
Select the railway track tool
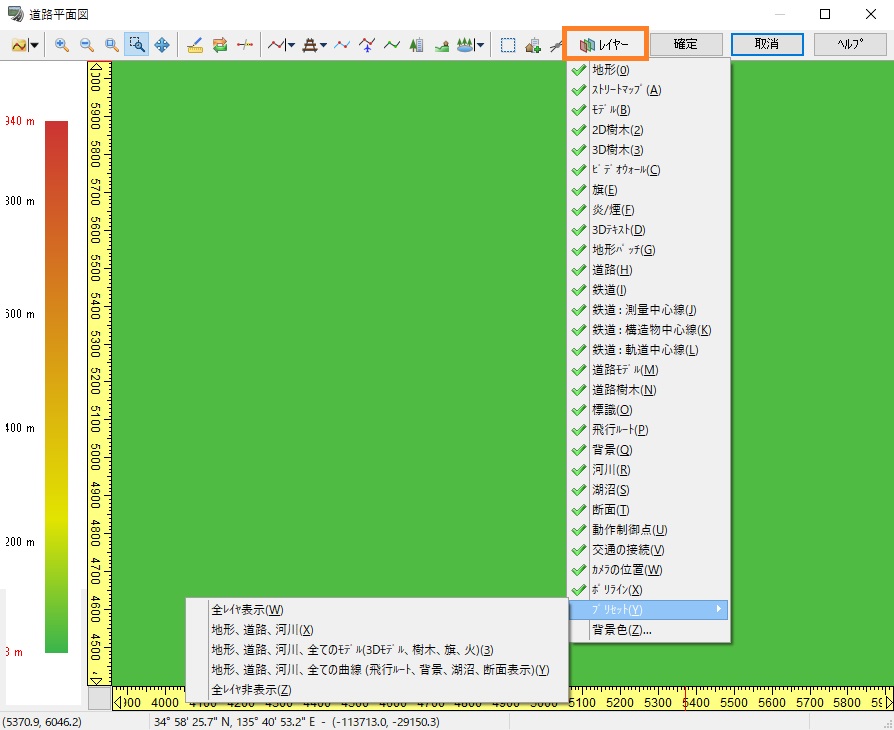pos(310,44)
